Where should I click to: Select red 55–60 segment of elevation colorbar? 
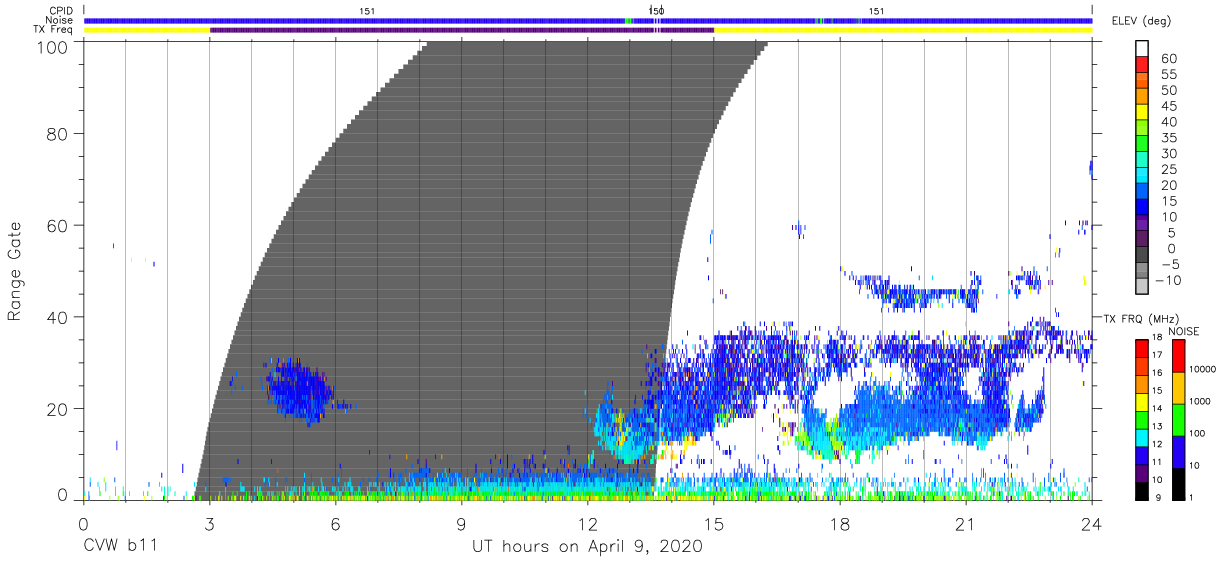1142,64
